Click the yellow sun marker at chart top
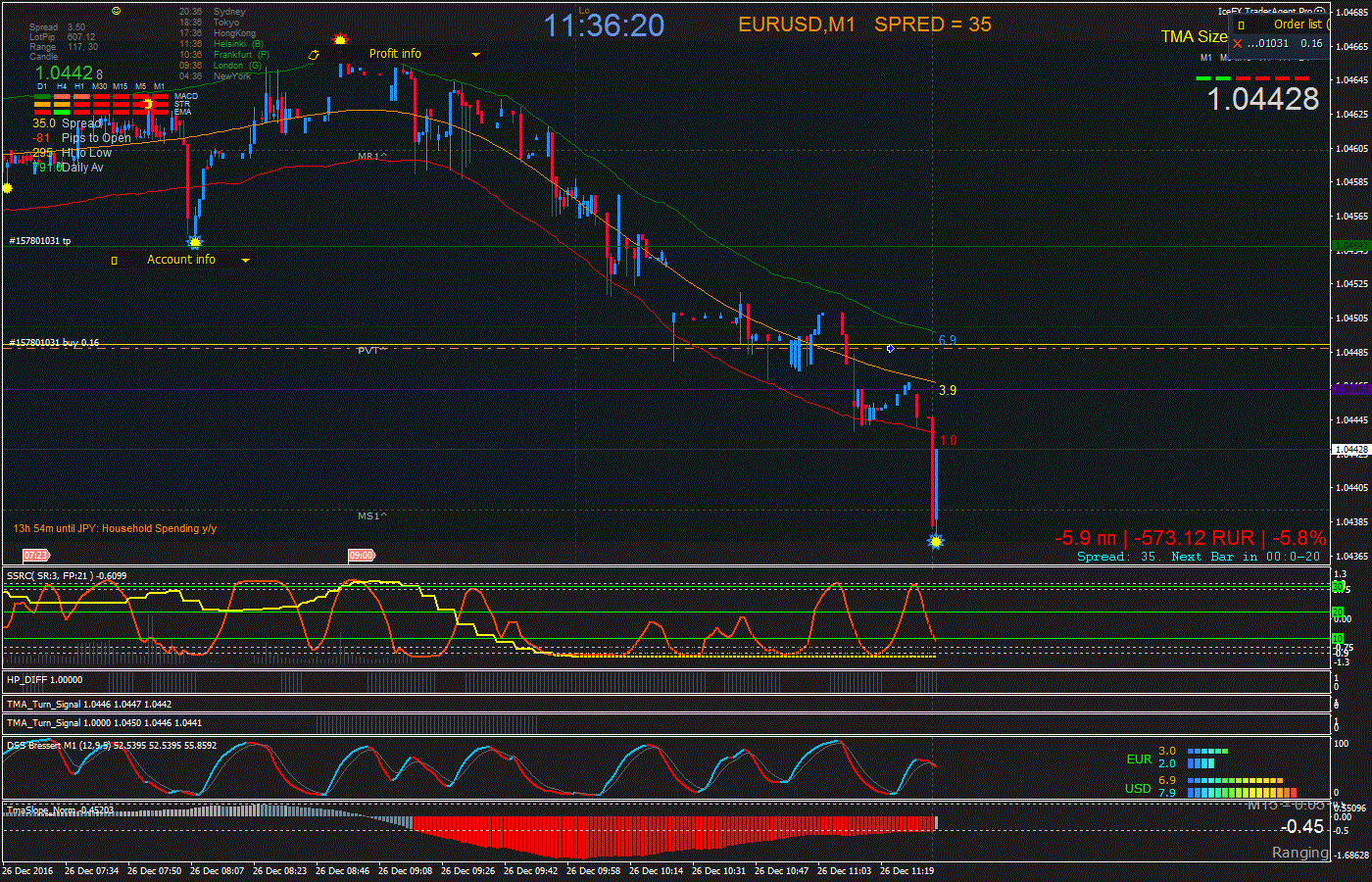The height and width of the screenshot is (882, 1372). pos(340,40)
